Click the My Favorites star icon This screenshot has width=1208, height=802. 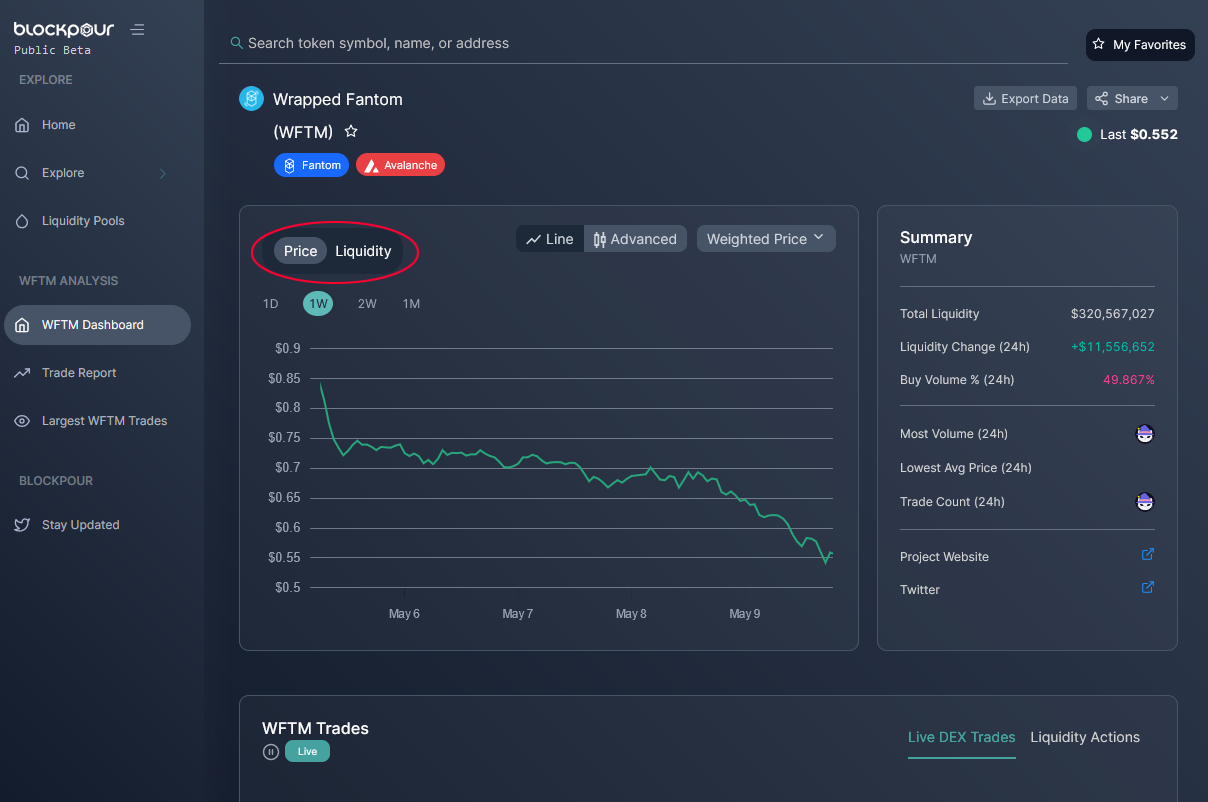(x=1099, y=45)
